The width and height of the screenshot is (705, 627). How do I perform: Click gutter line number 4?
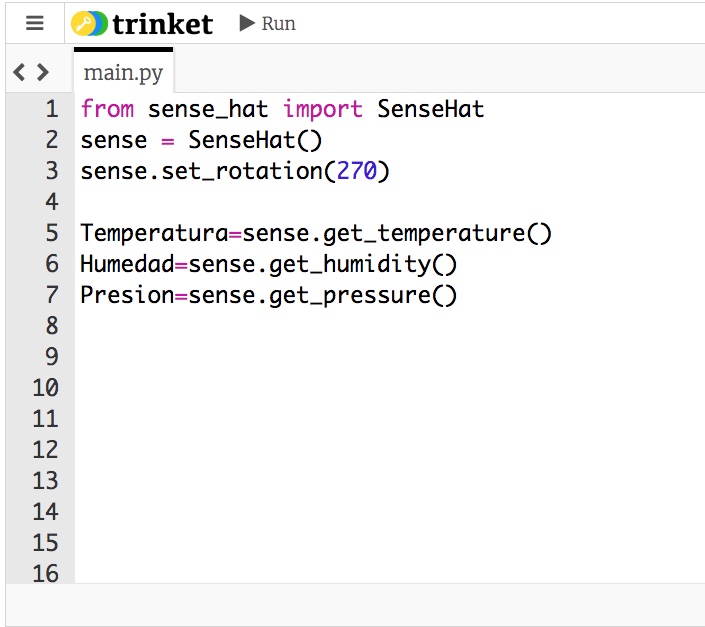pyautogui.click(x=52, y=202)
